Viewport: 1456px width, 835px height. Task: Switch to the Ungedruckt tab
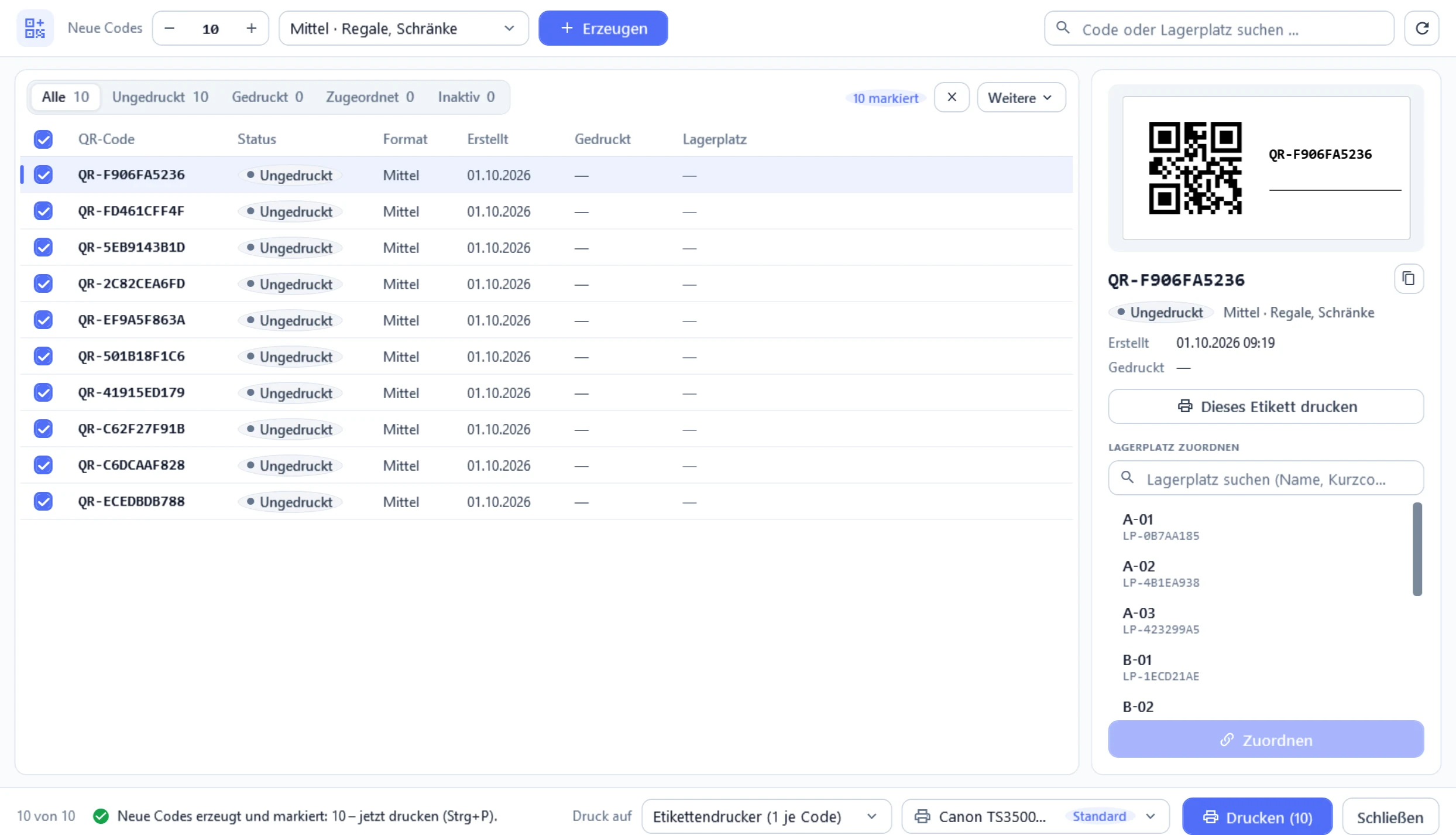(x=160, y=97)
